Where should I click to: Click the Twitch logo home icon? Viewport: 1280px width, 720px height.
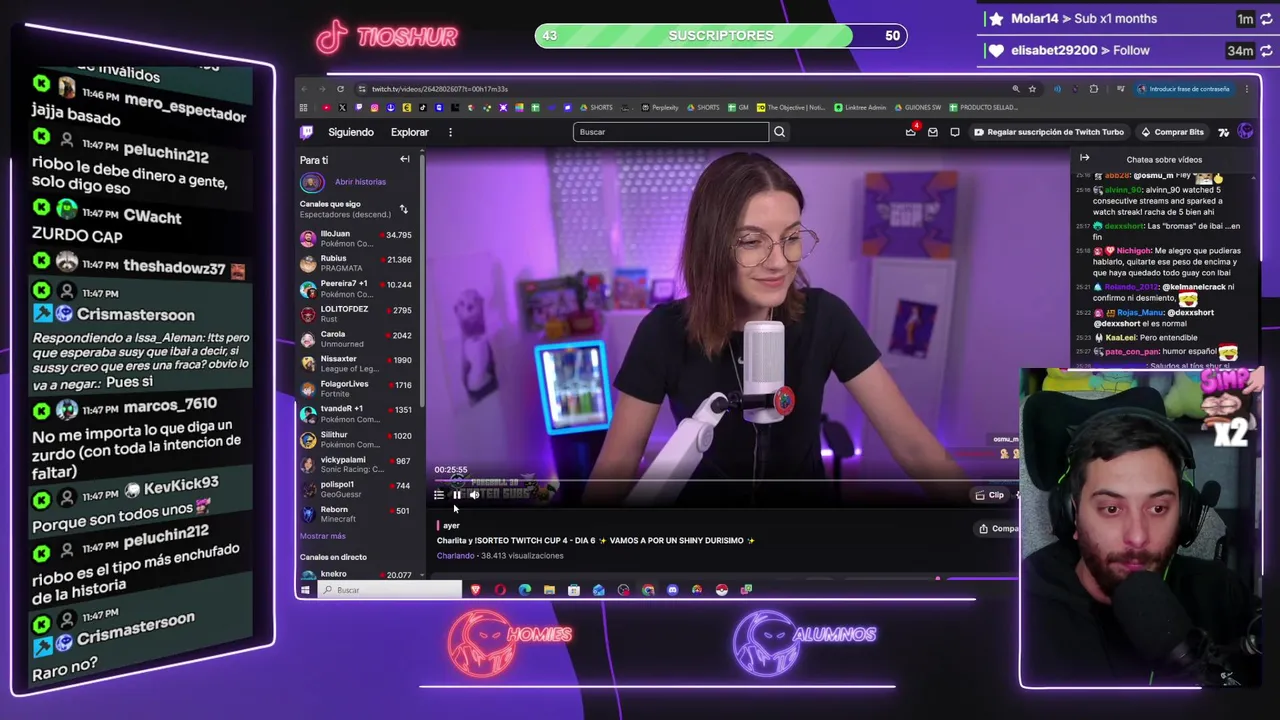coord(307,132)
